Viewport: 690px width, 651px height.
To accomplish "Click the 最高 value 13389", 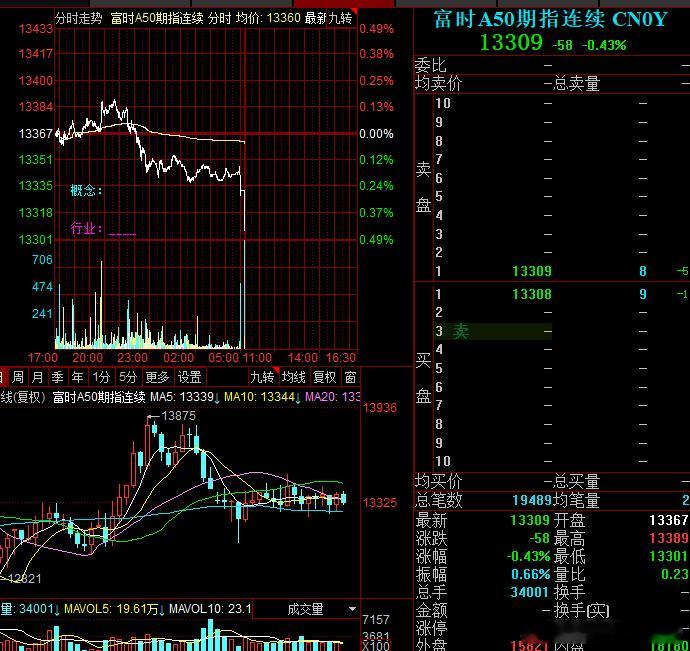I will pyautogui.click(x=669, y=538).
